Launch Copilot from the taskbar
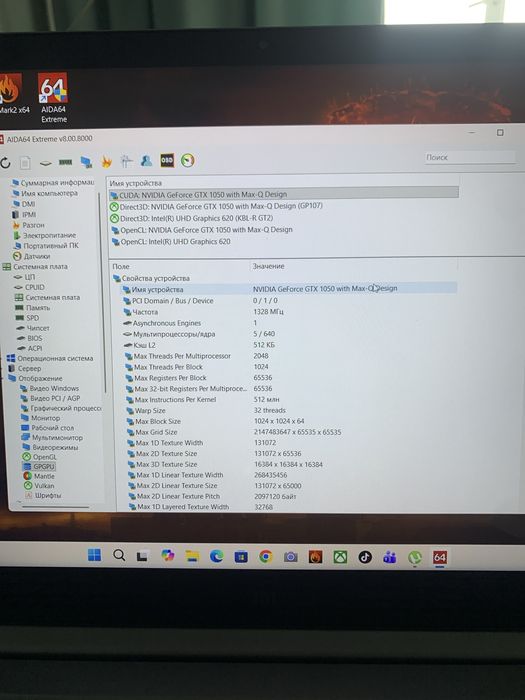Image resolution: width=525 pixels, height=700 pixels. [x=168, y=556]
